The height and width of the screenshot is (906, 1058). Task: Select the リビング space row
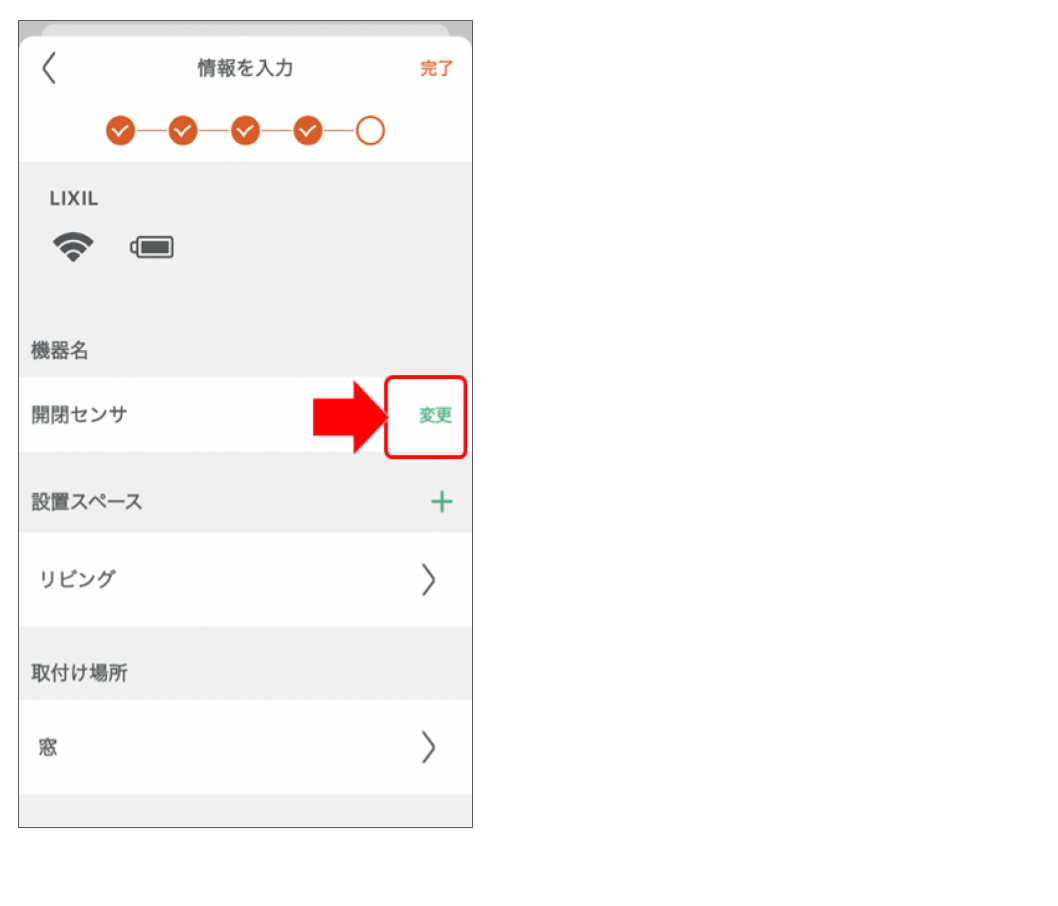pos(246,579)
